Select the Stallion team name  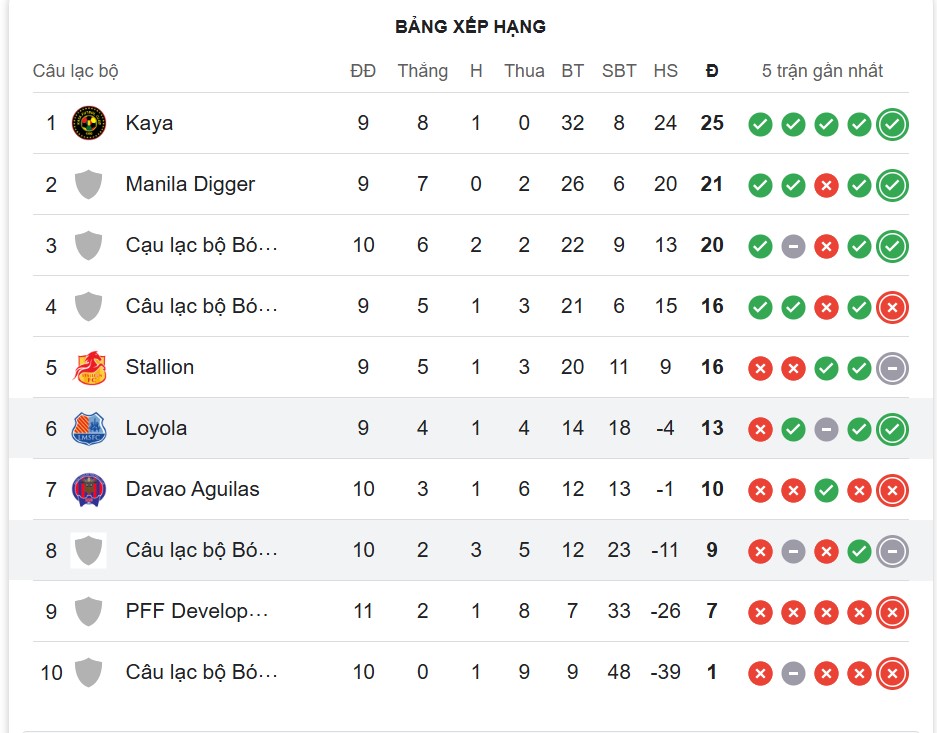[x=160, y=367]
